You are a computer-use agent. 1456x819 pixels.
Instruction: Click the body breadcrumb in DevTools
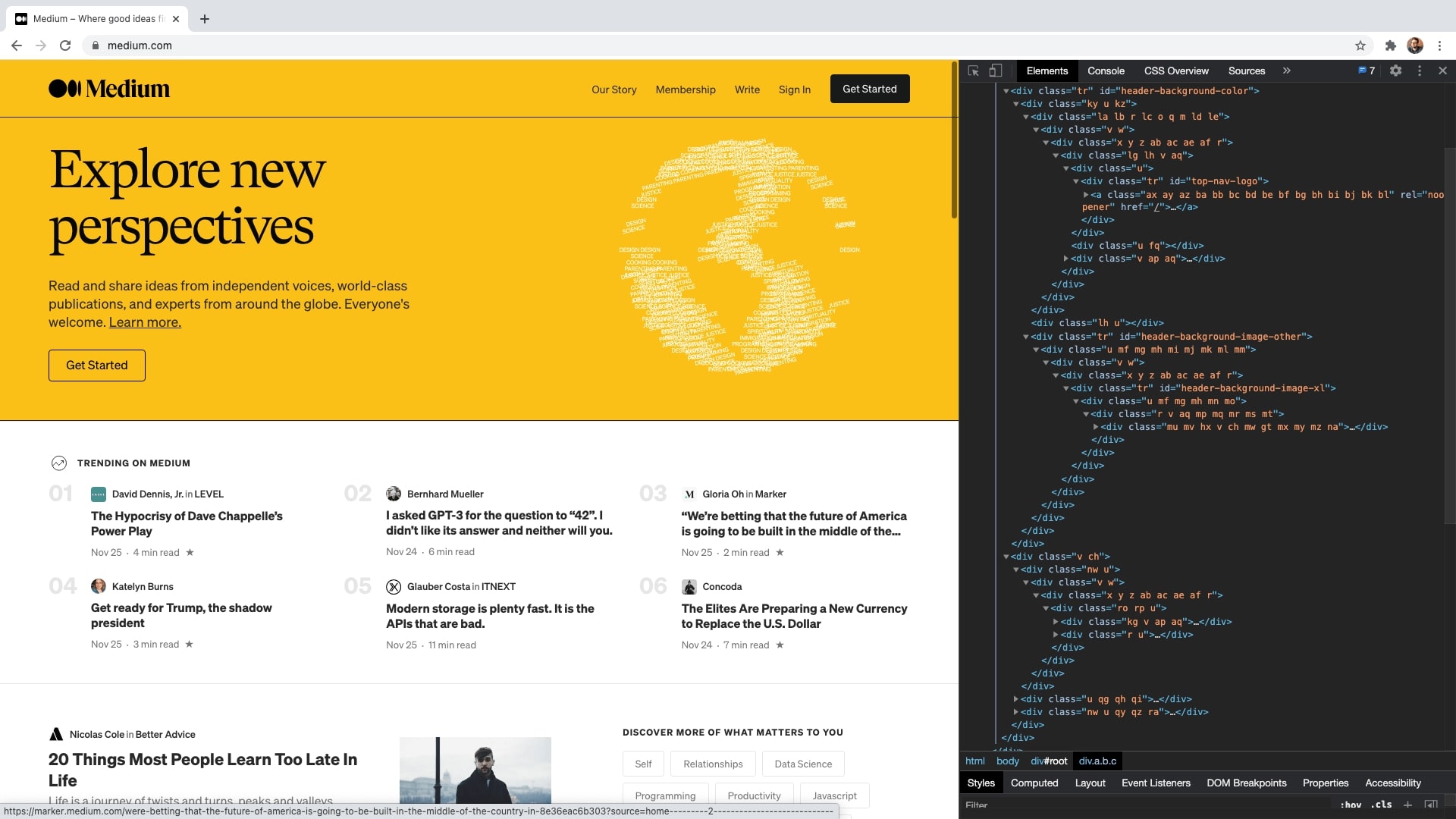[1007, 761]
